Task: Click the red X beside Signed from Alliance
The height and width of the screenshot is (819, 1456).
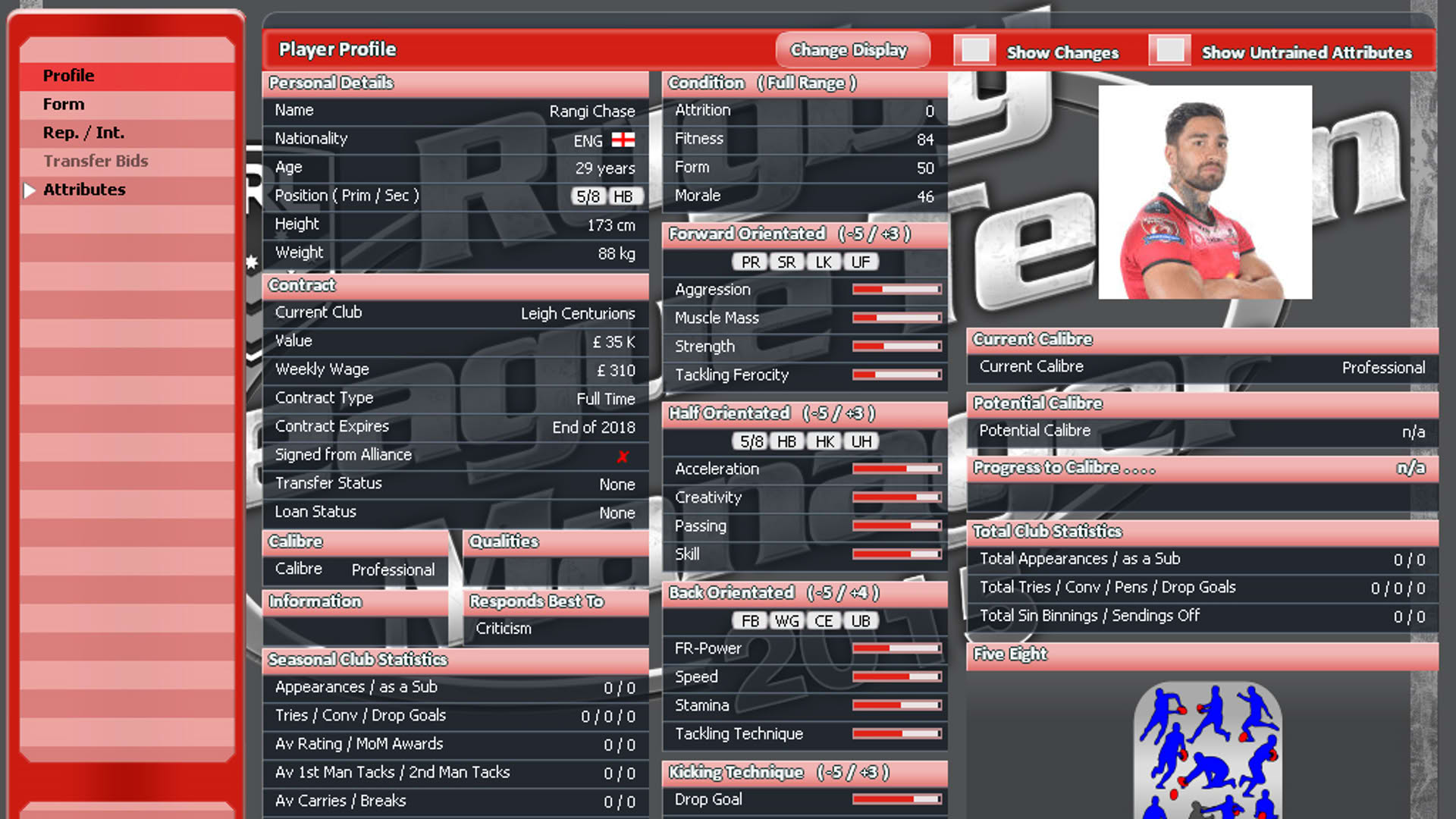Action: tap(623, 457)
